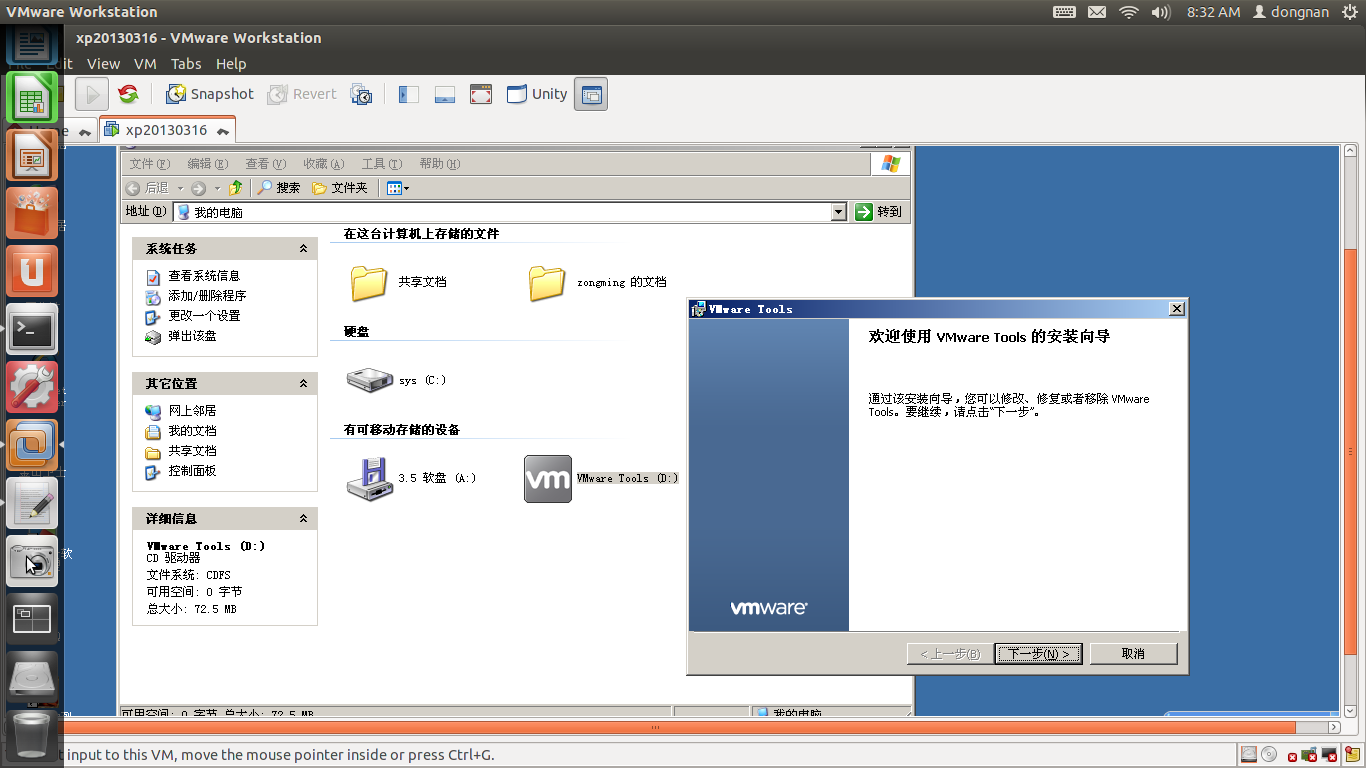Select the xp20130316 tab

point(167,130)
